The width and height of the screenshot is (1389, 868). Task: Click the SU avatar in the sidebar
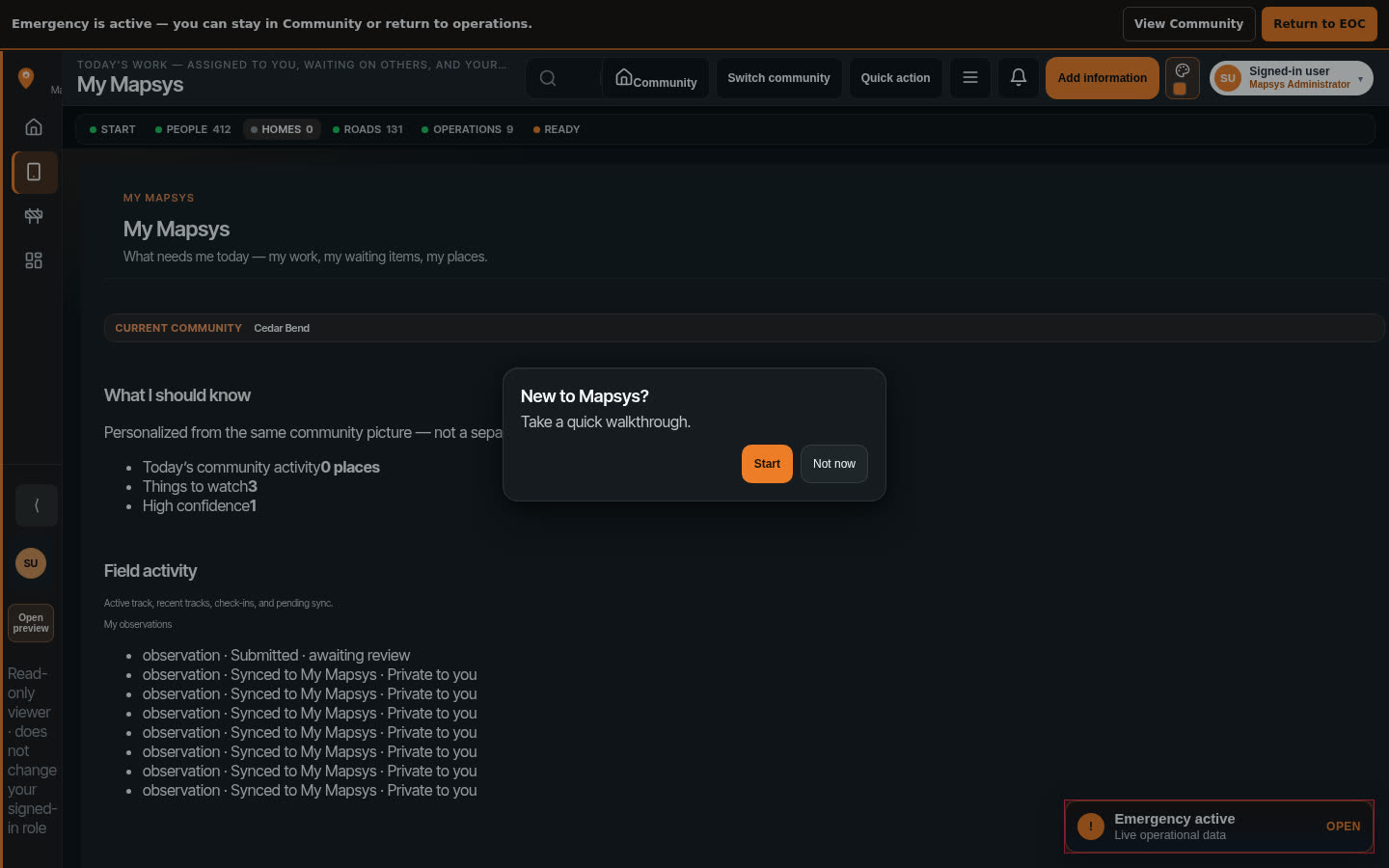coord(31,563)
